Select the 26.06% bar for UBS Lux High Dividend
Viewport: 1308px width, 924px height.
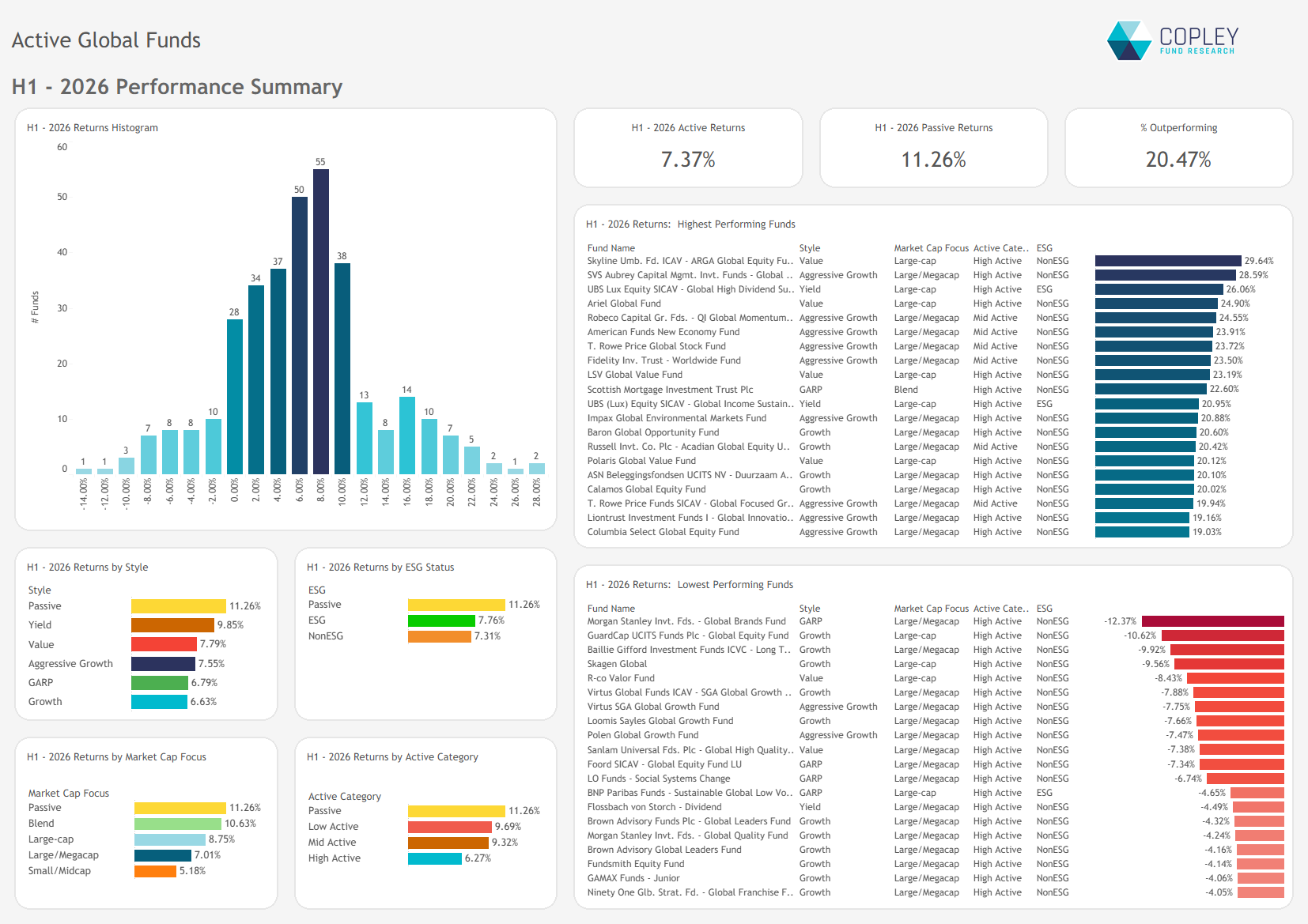click(1159, 289)
